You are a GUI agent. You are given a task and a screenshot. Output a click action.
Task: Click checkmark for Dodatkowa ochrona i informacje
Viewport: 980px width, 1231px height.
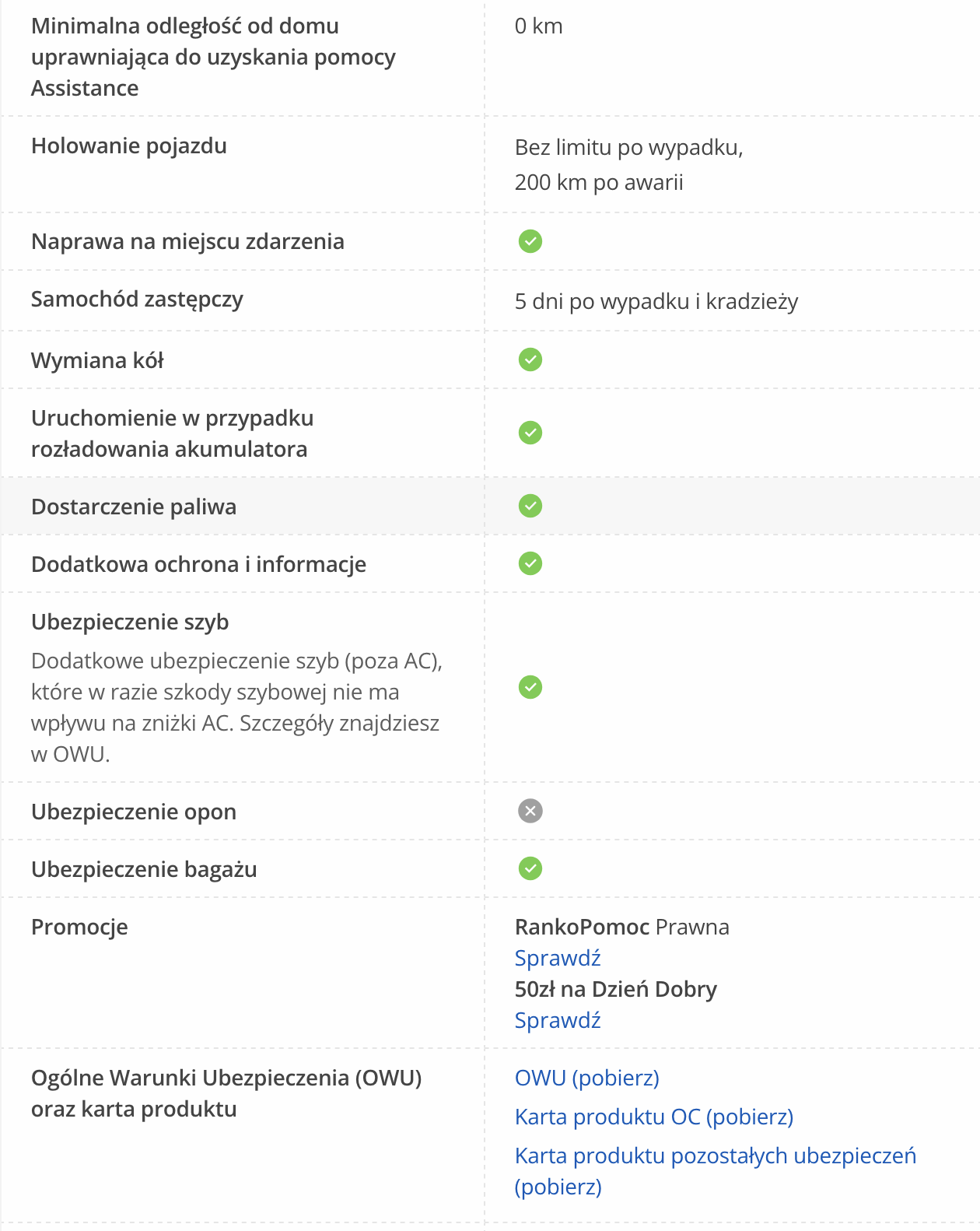click(530, 563)
